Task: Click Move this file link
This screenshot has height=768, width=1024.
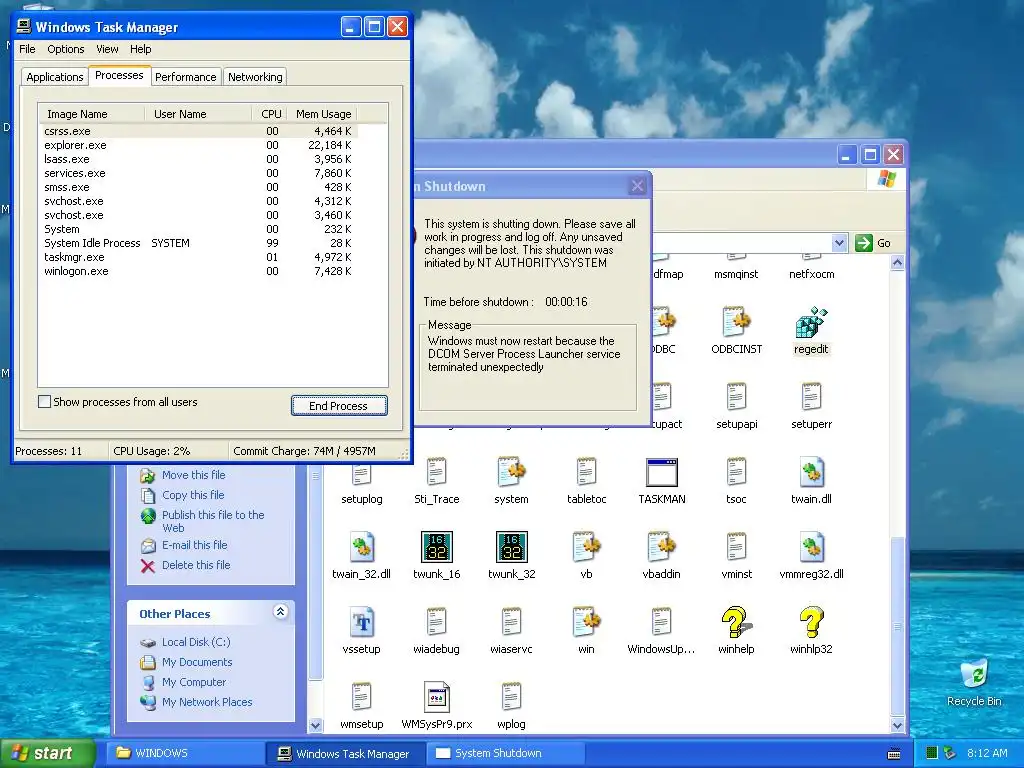Action: [193, 475]
